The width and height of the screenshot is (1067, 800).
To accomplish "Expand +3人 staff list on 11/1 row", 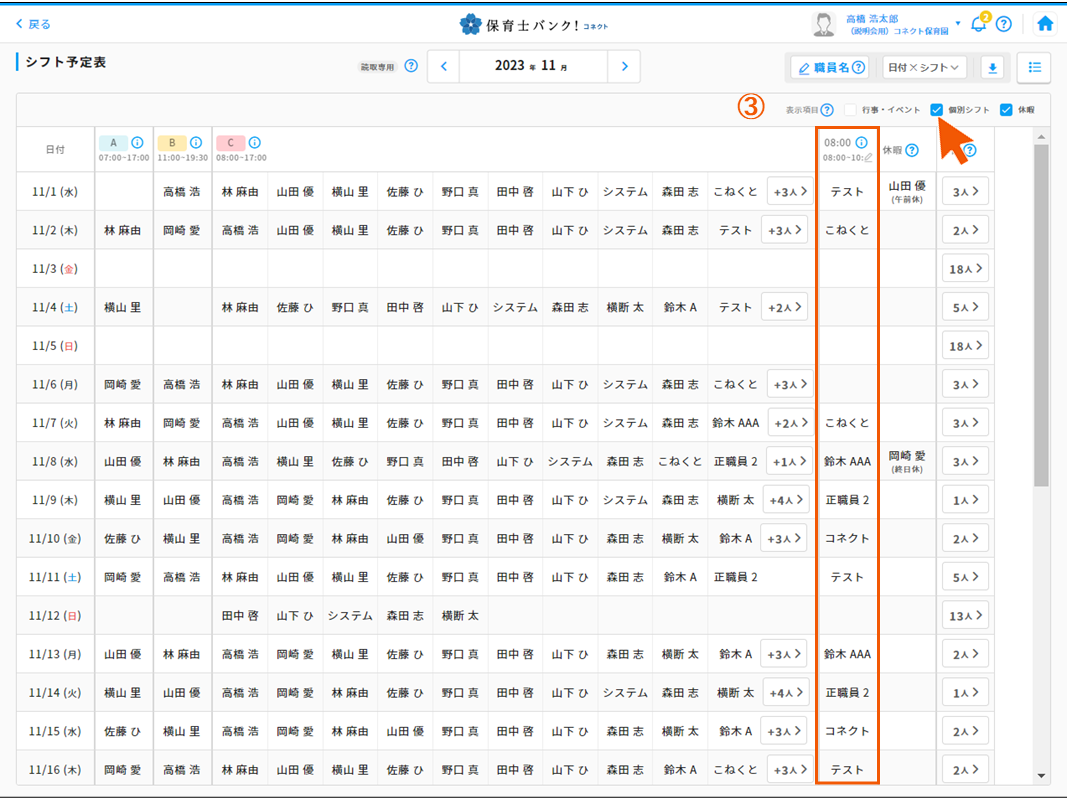I will pyautogui.click(x=789, y=192).
